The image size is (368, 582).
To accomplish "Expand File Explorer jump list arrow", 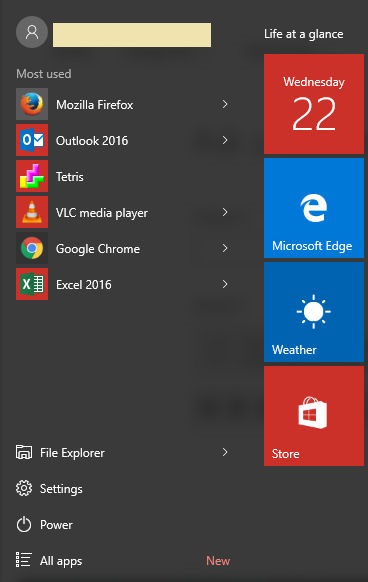I will click(x=225, y=452).
